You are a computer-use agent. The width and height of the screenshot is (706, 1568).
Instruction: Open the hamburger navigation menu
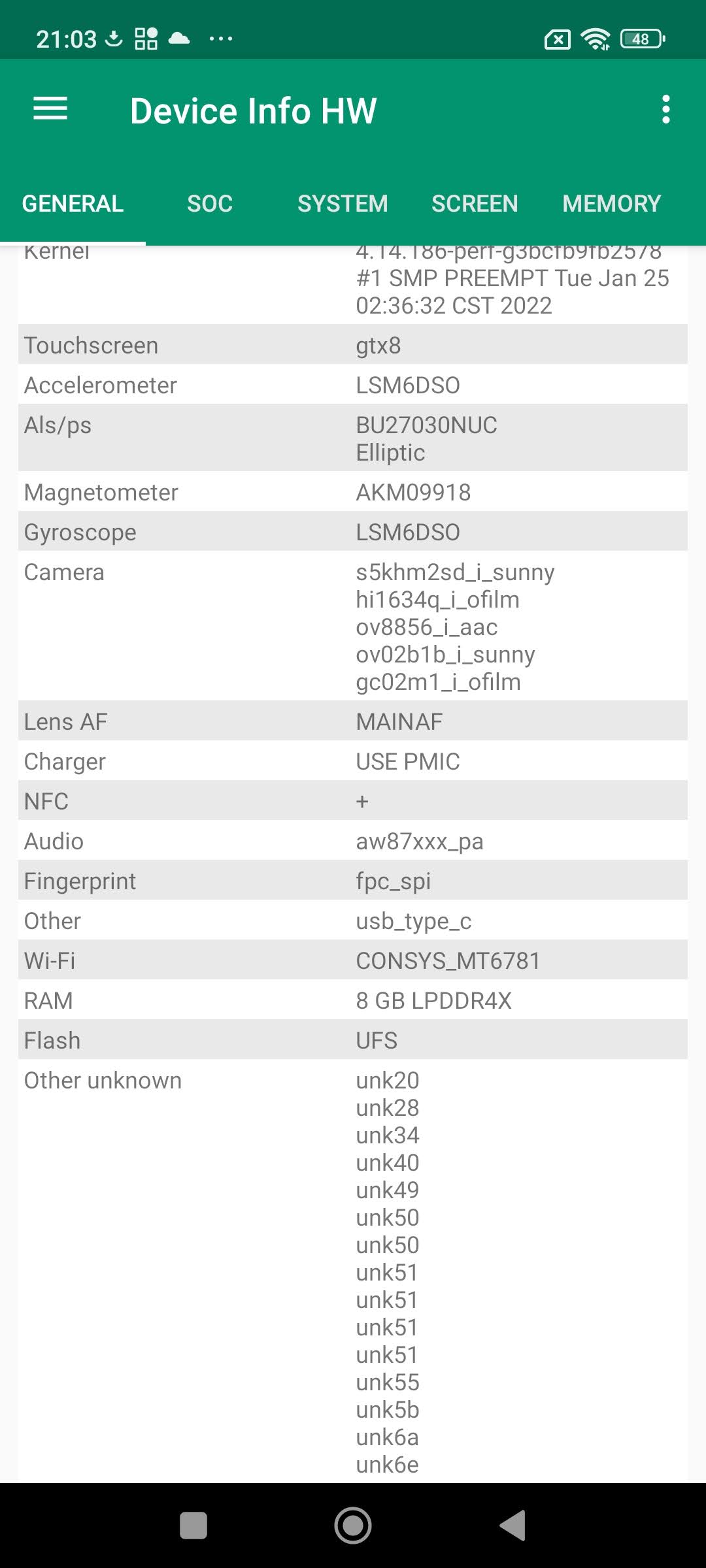[50, 109]
